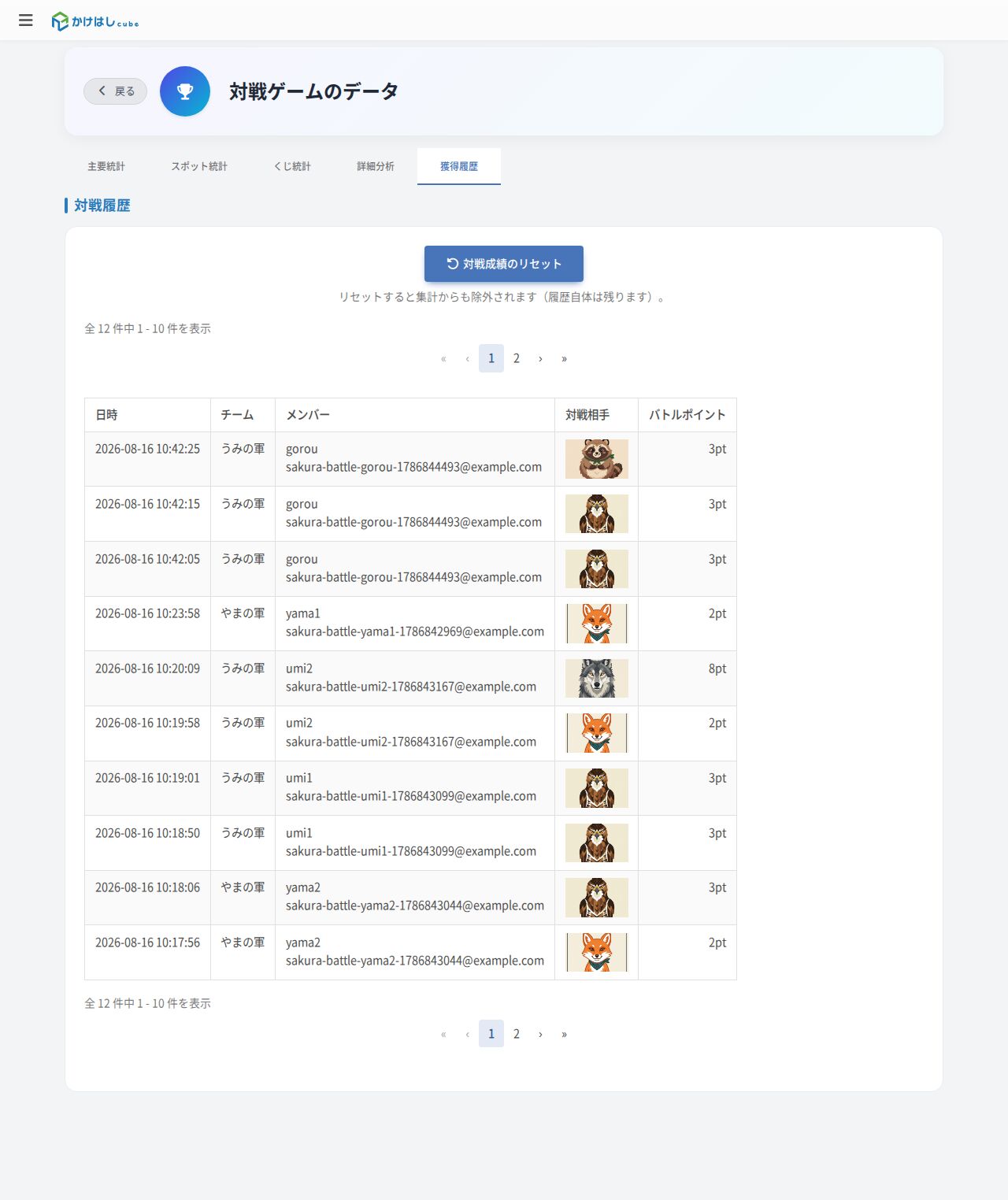
Task: Go to first page with bottom « arrow
Action: pos(443,1034)
